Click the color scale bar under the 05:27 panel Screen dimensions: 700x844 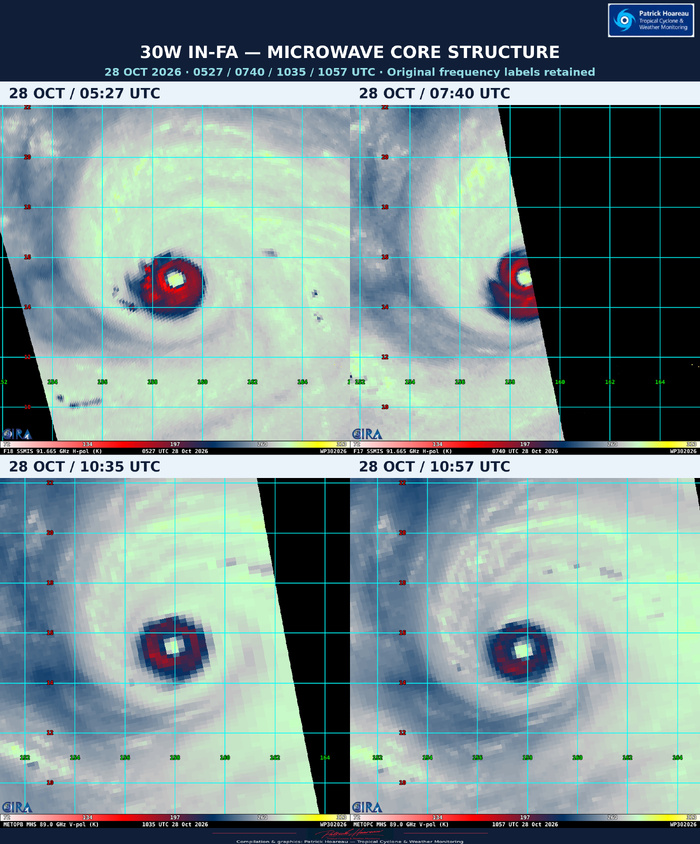click(175, 445)
